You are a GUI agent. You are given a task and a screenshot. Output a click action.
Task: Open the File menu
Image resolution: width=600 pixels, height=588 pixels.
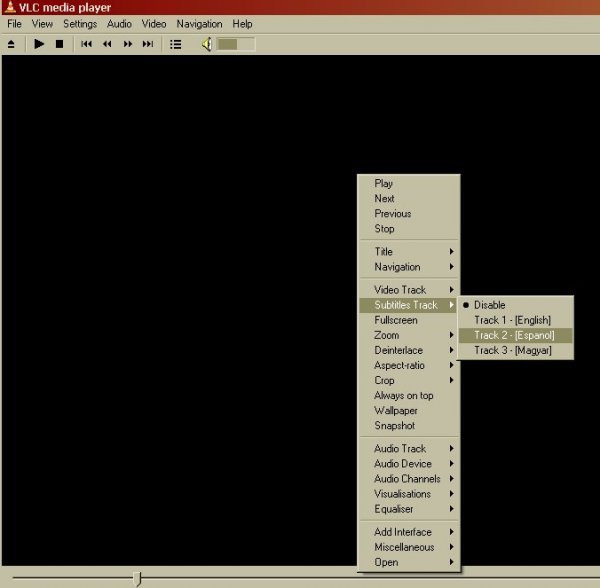(14, 24)
